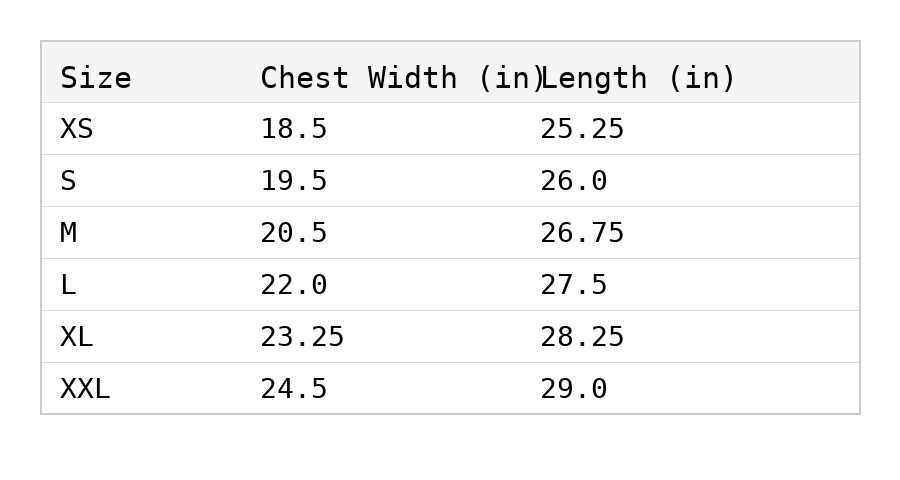Click the Size column header
Image resolution: width=900 pixels, height=480 pixels.
(x=96, y=78)
